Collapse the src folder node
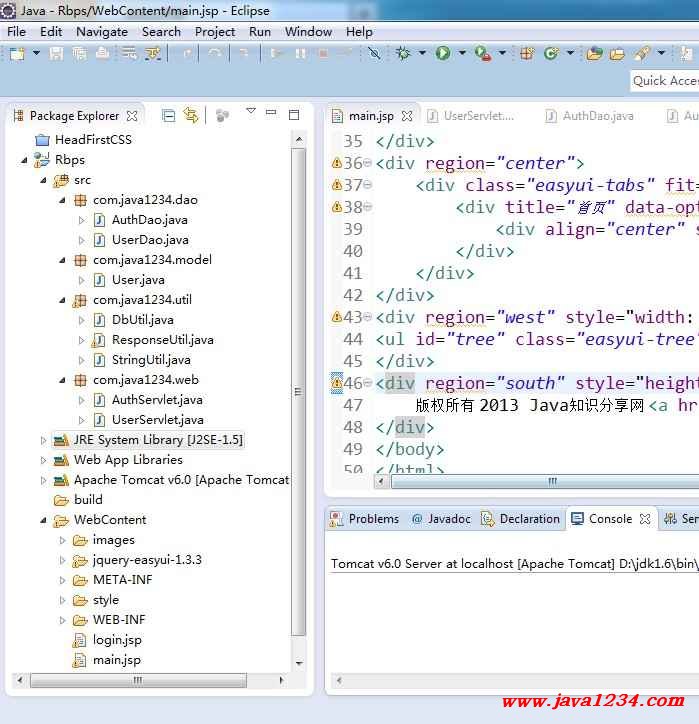699x724 pixels. [x=43, y=180]
